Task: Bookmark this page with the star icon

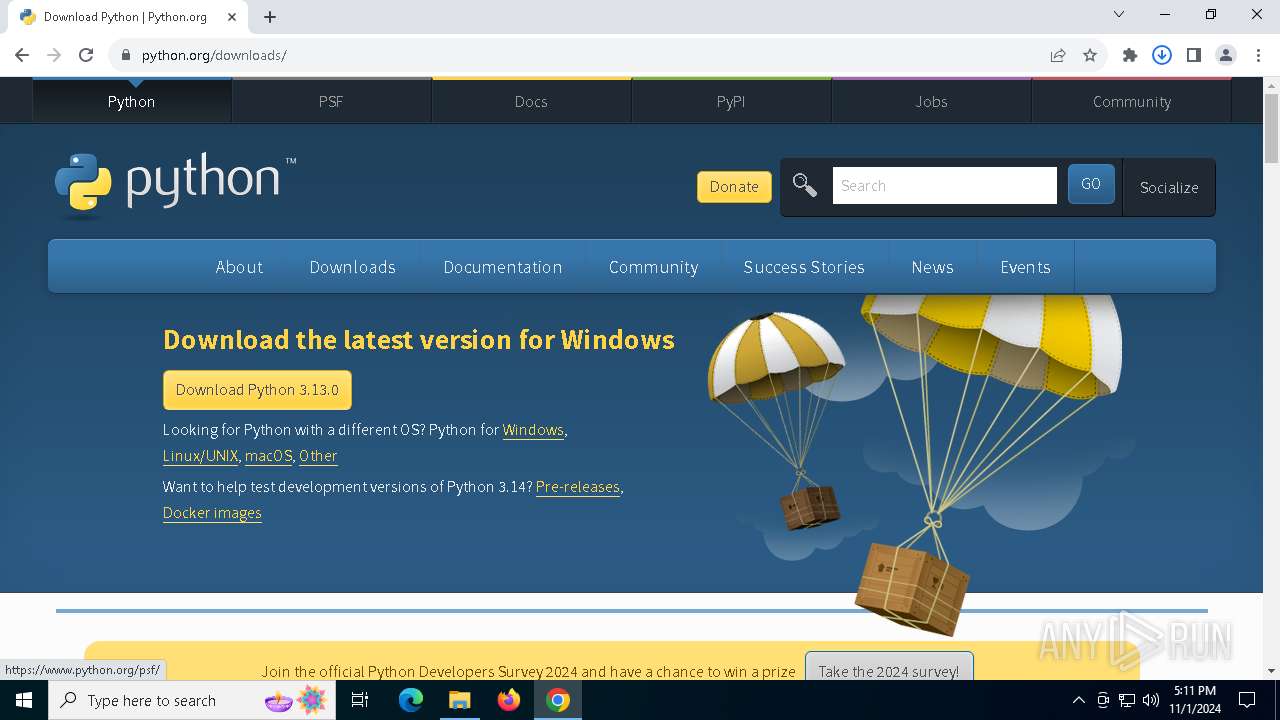Action: click(1090, 55)
